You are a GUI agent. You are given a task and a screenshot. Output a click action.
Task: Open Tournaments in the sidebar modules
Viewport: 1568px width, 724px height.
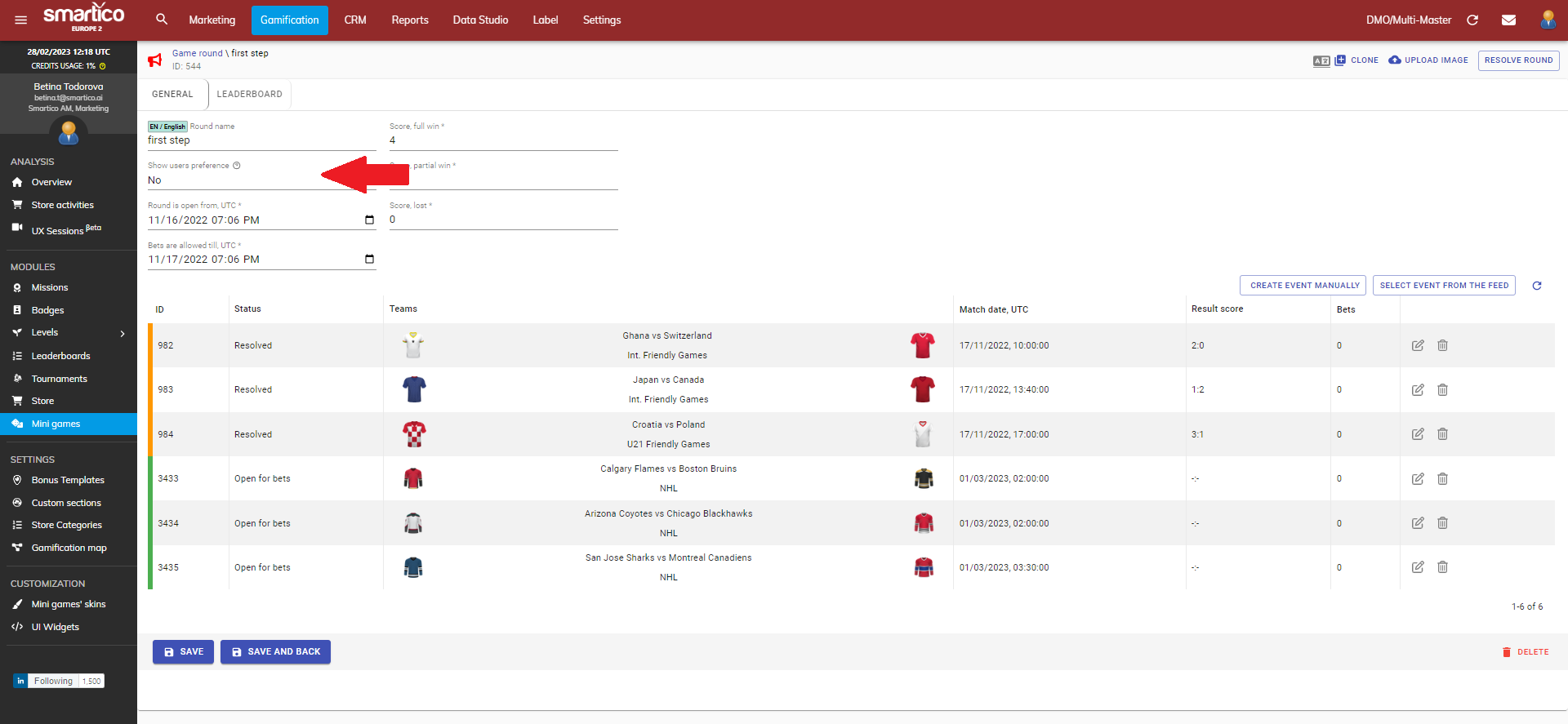(59, 379)
